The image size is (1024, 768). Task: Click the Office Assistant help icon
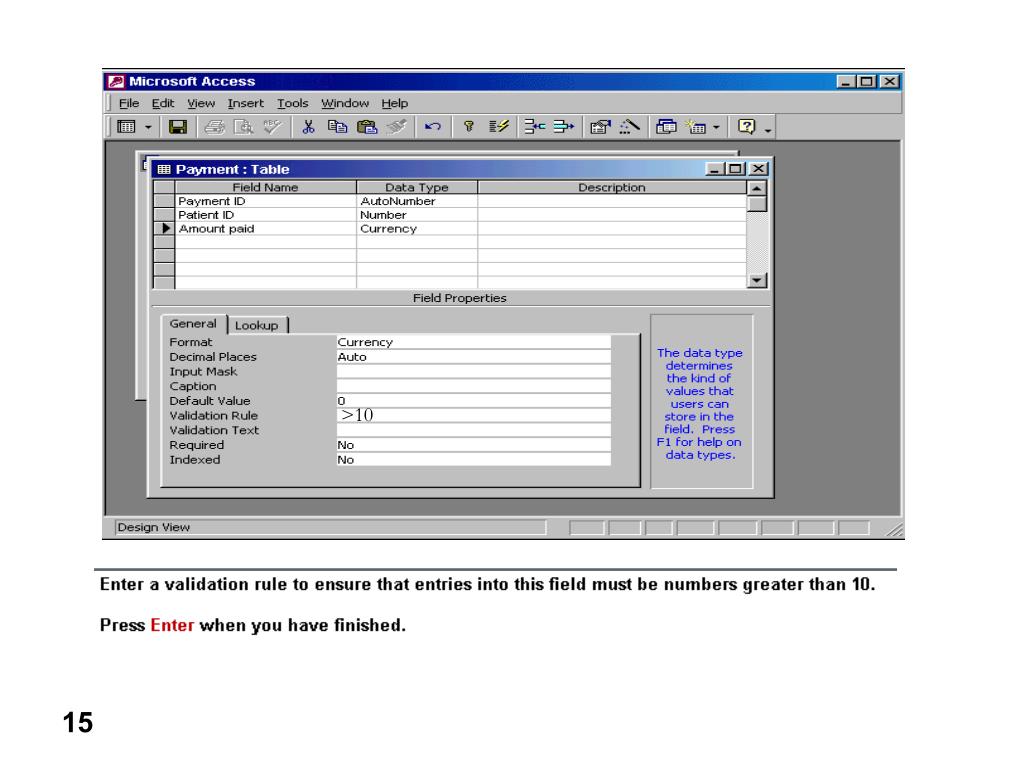tap(746, 127)
